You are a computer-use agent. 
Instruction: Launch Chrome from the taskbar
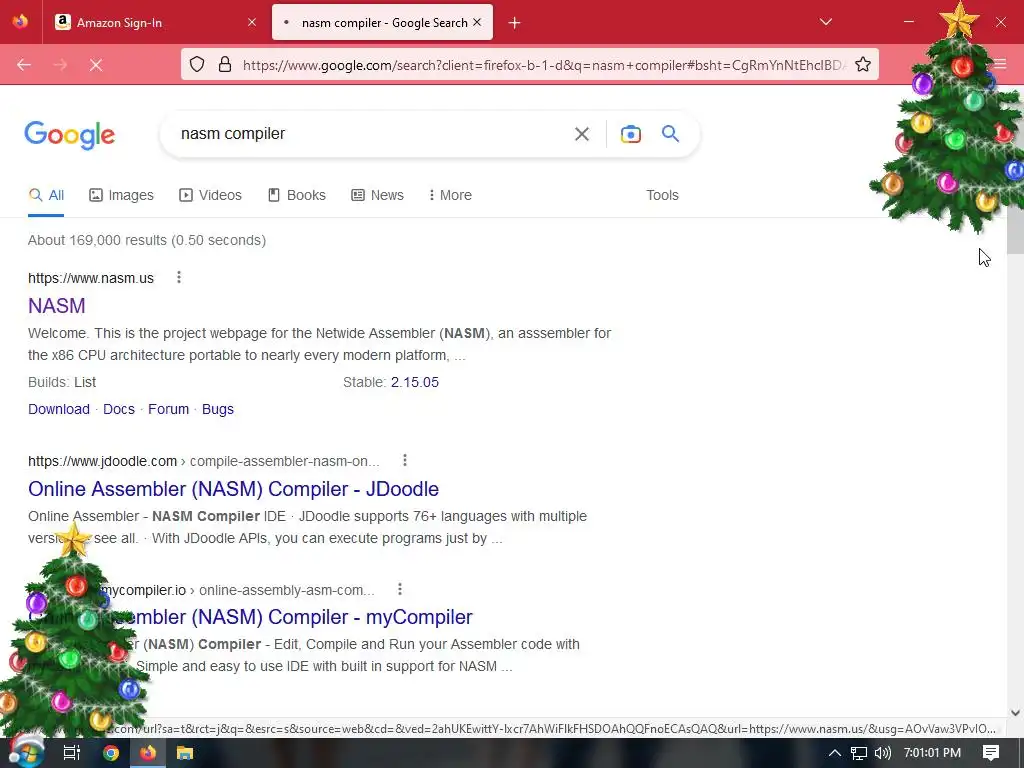pyautogui.click(x=111, y=753)
